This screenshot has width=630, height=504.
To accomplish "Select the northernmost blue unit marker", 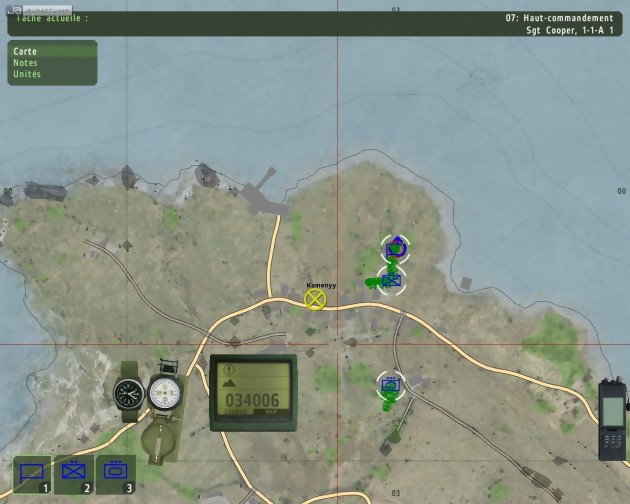I will tap(395, 247).
